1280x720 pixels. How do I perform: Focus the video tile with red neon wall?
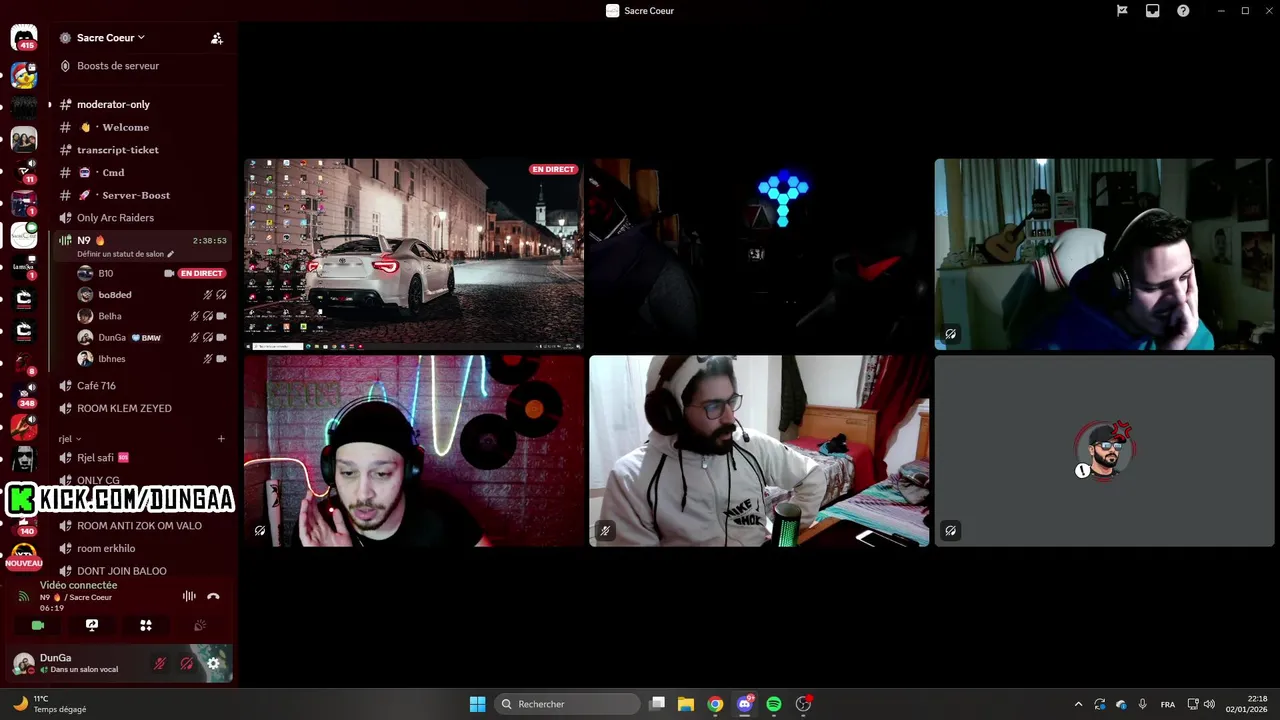414,451
